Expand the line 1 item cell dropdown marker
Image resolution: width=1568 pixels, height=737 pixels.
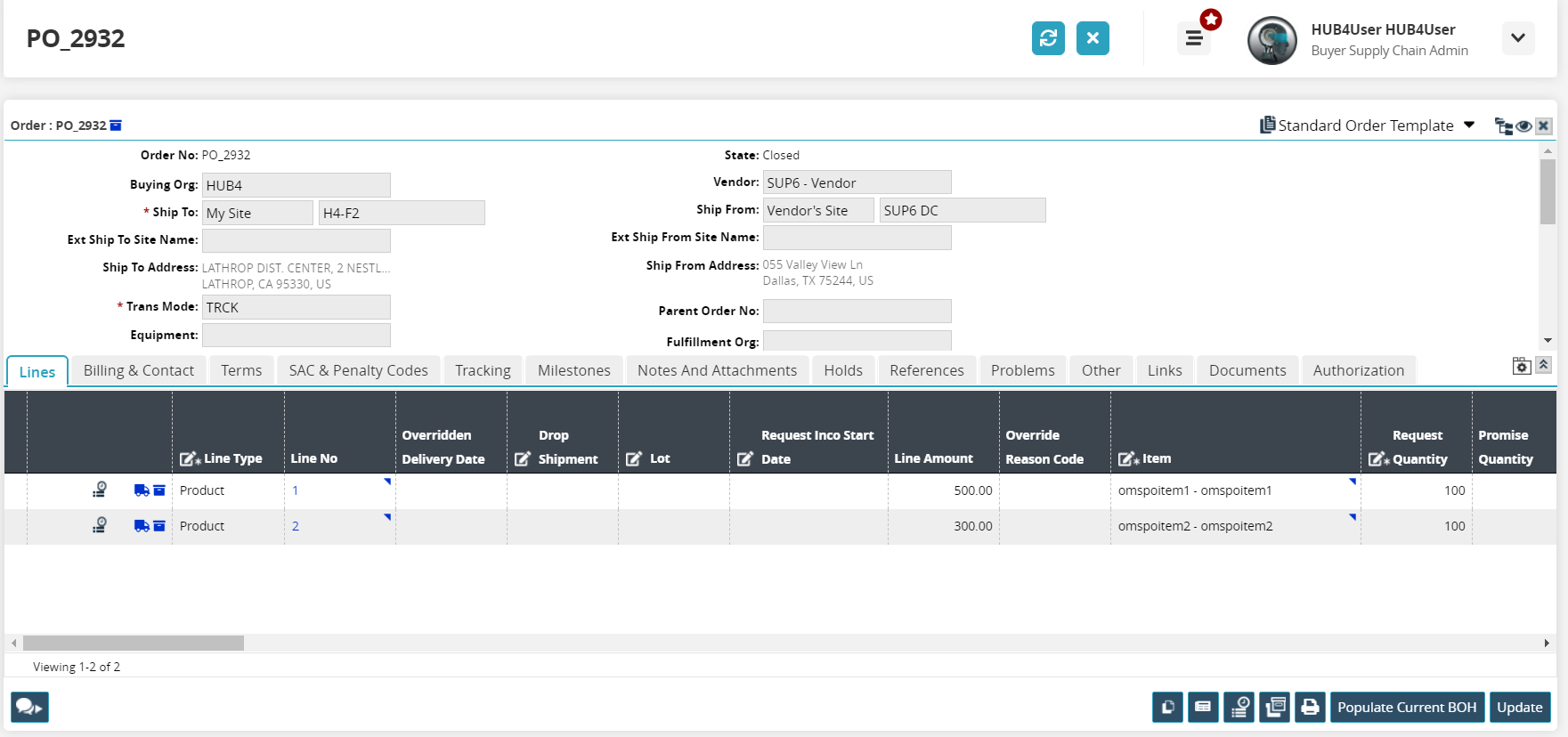(1352, 482)
